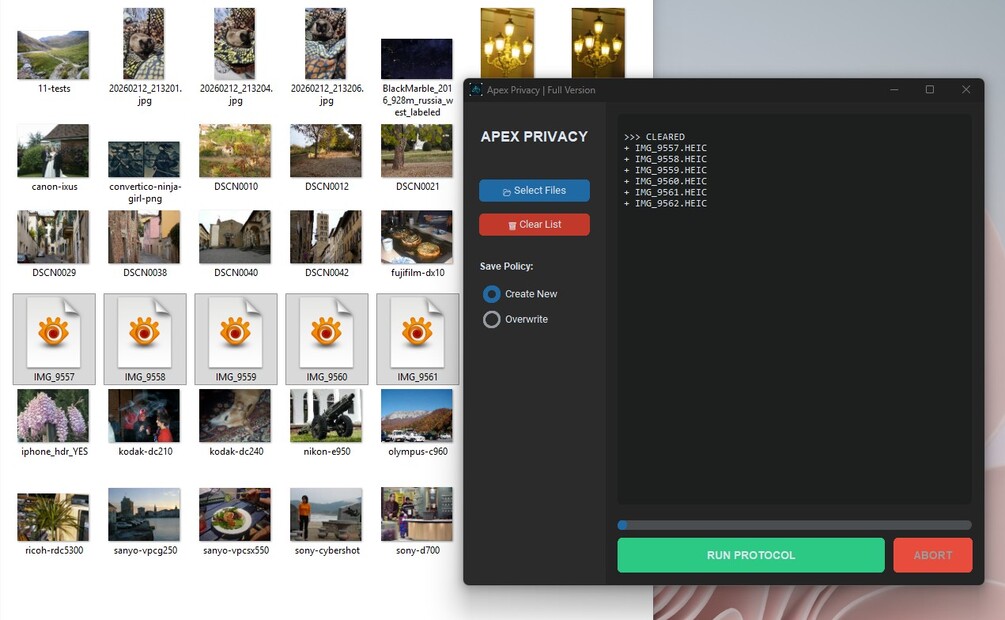Screen dimensions: 1005x620
Task: Start the green RUN PROTOCOL button
Action: coord(751,555)
